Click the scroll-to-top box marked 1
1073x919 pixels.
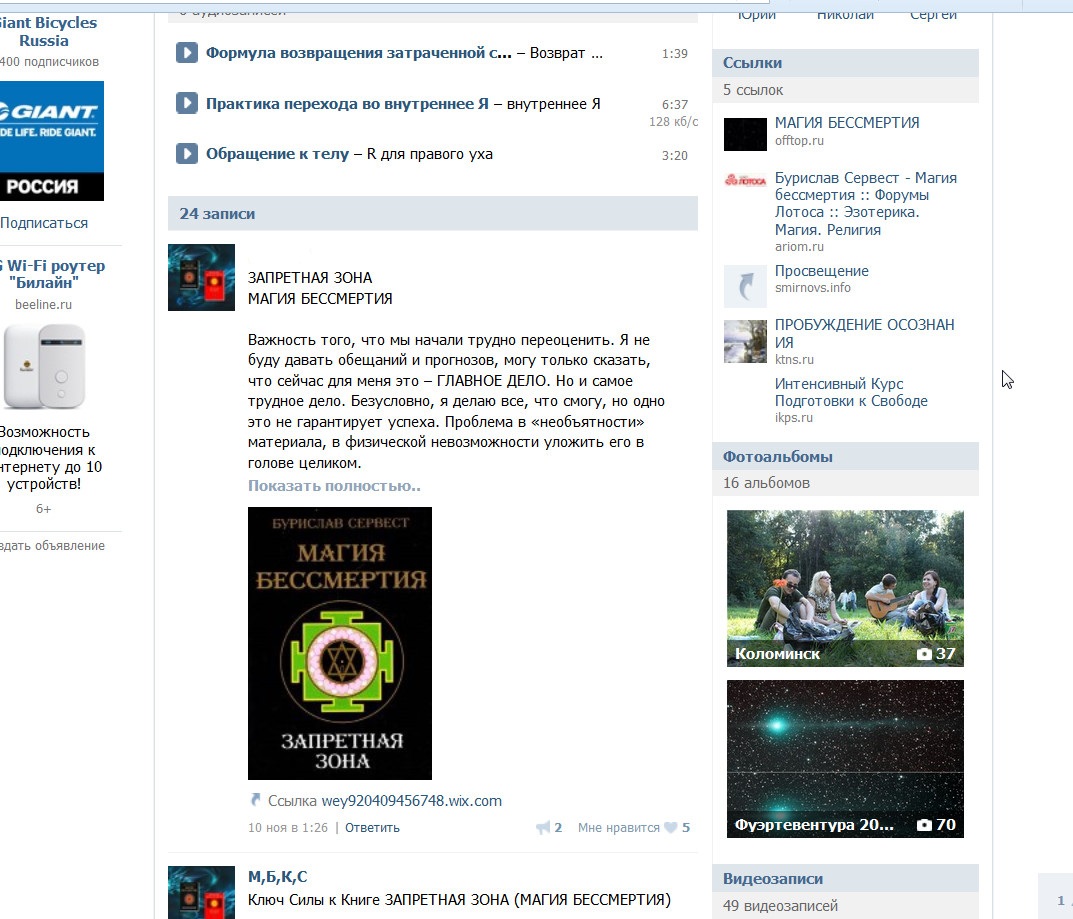(x=1056, y=896)
